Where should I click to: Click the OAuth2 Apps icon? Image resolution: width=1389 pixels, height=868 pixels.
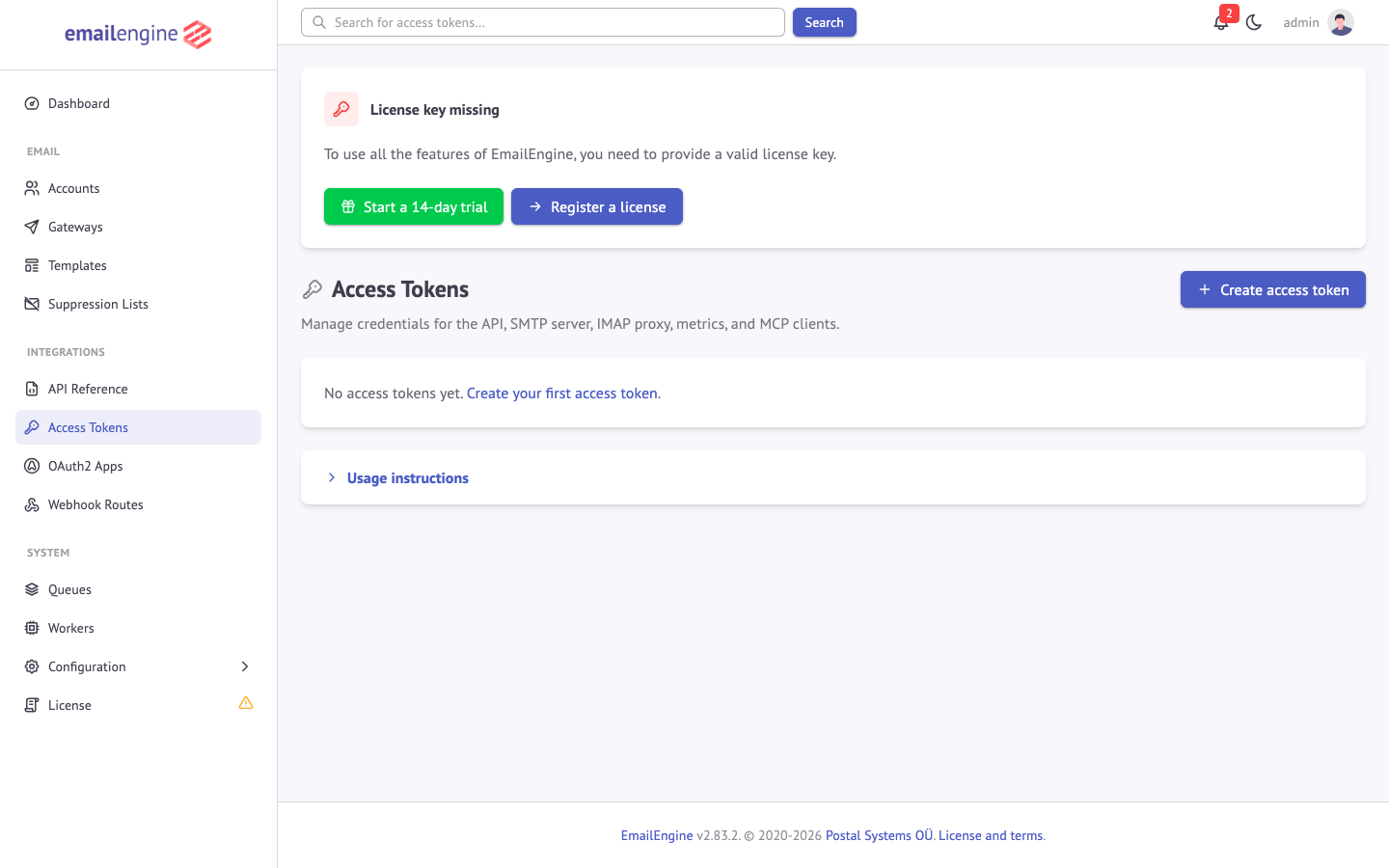tap(32, 466)
